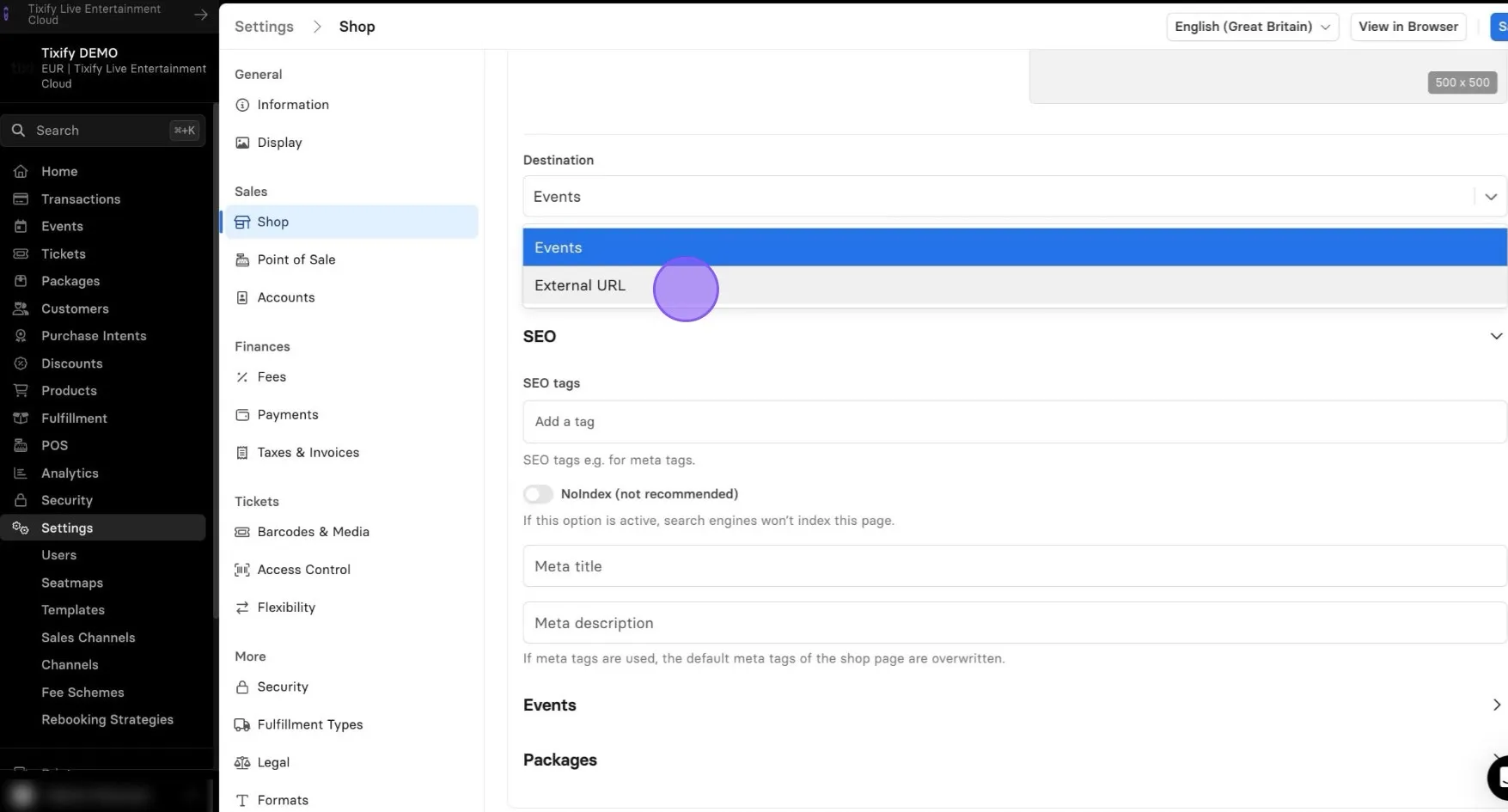Click the Products cart icon
The image size is (1508, 812).
click(x=21, y=391)
